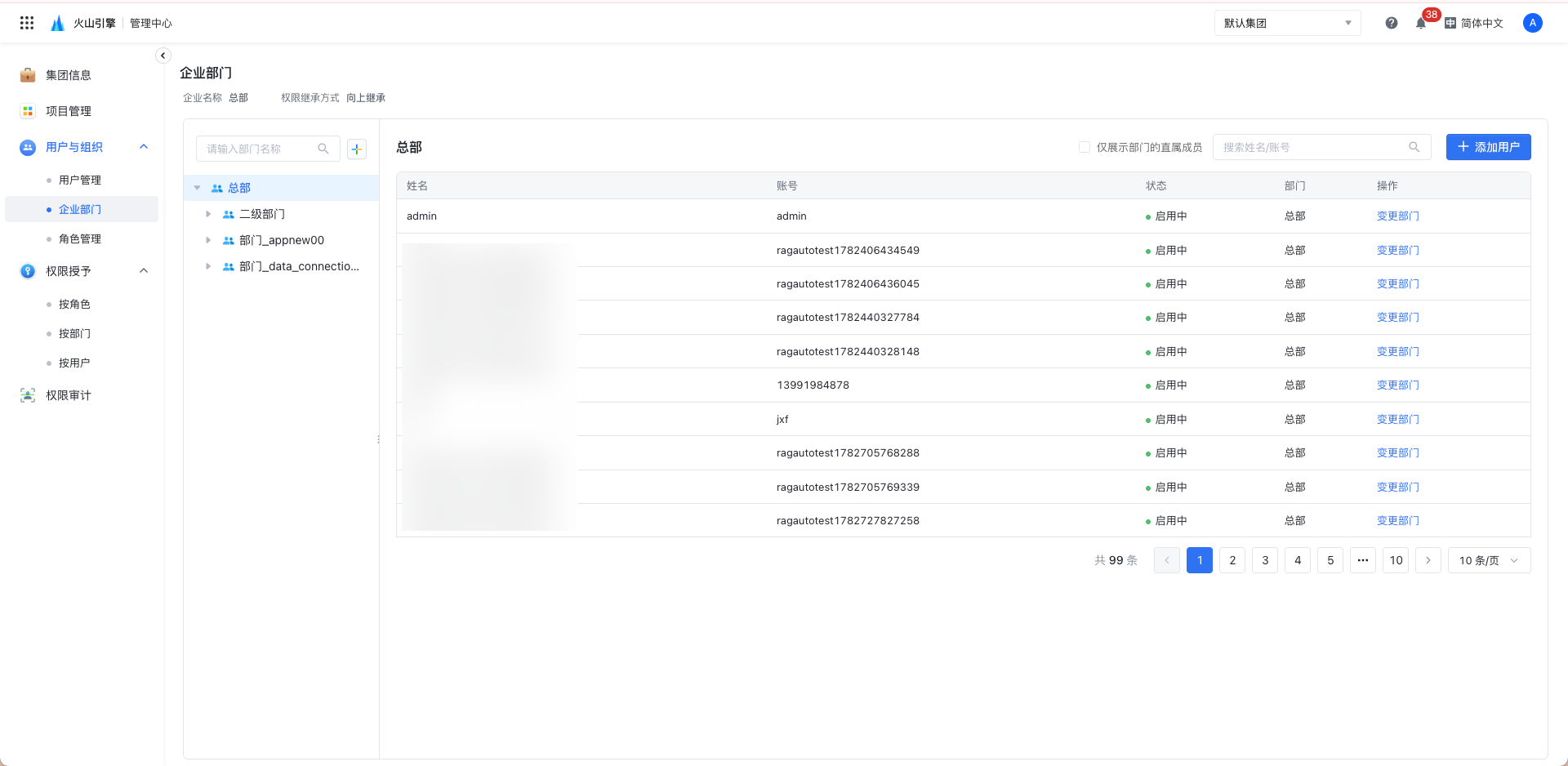Image resolution: width=1568 pixels, height=766 pixels.
Task: Open the notification bell with 38 badge
Action: pos(1421,23)
